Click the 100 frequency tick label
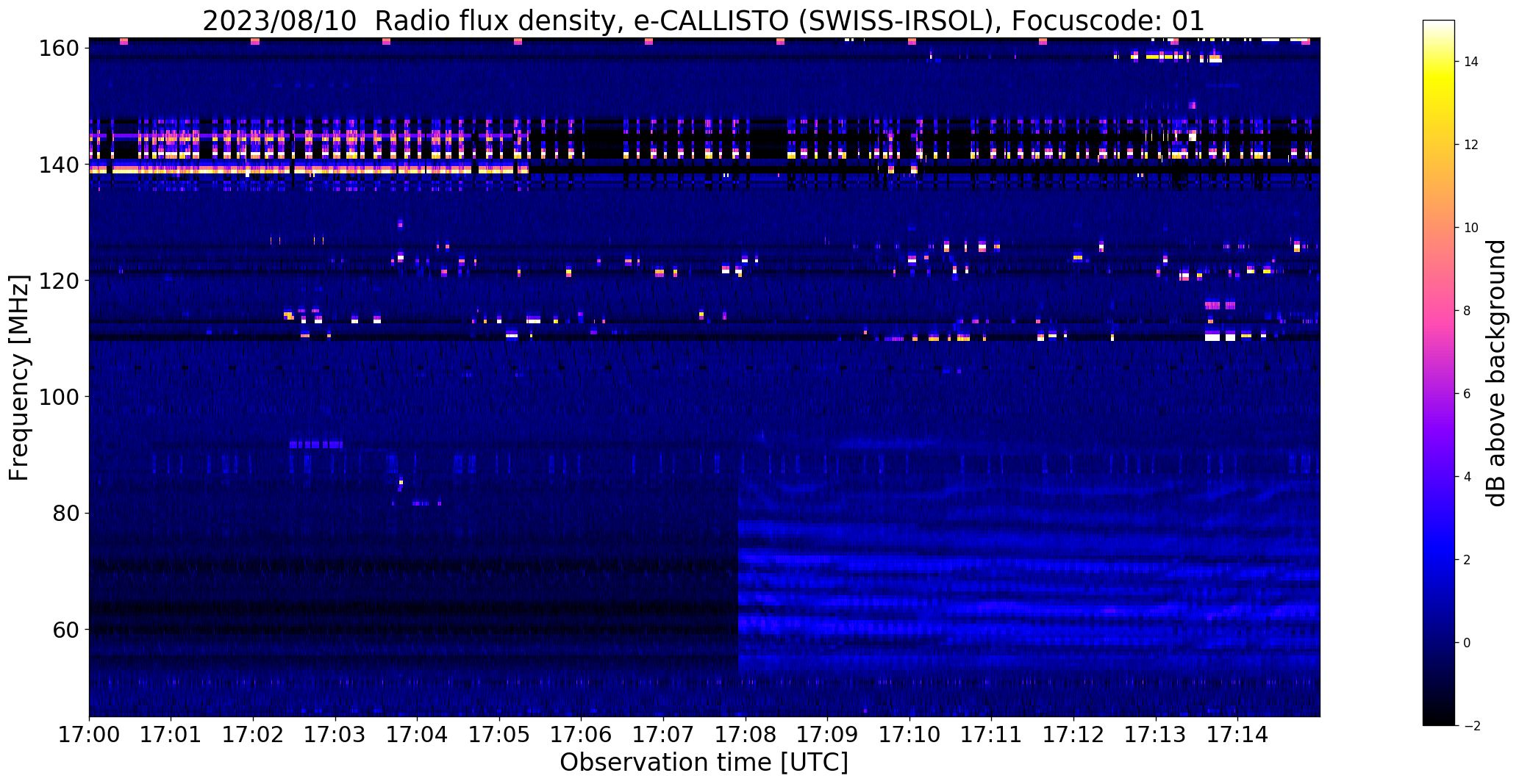 point(59,397)
